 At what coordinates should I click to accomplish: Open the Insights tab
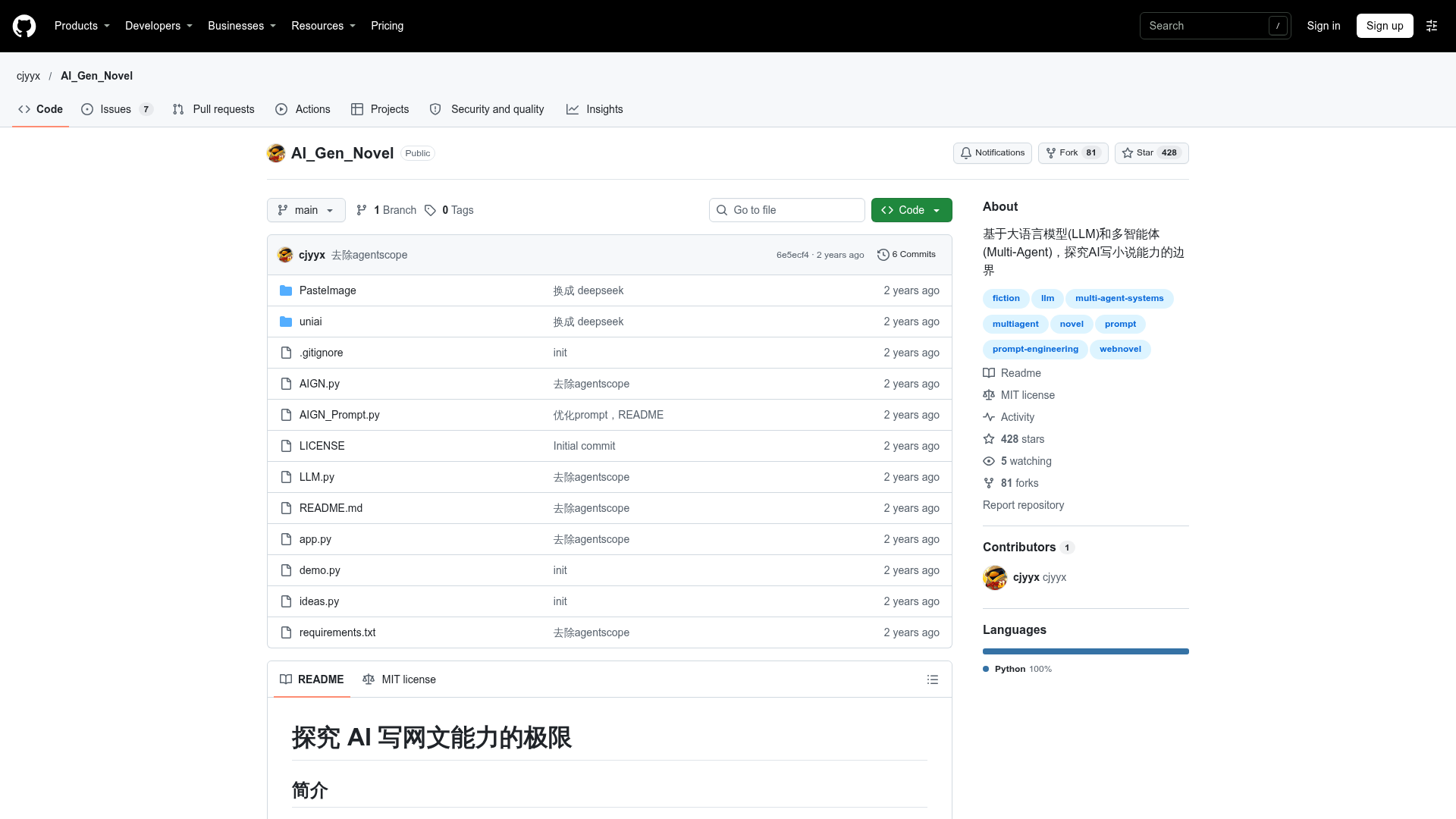[x=595, y=109]
